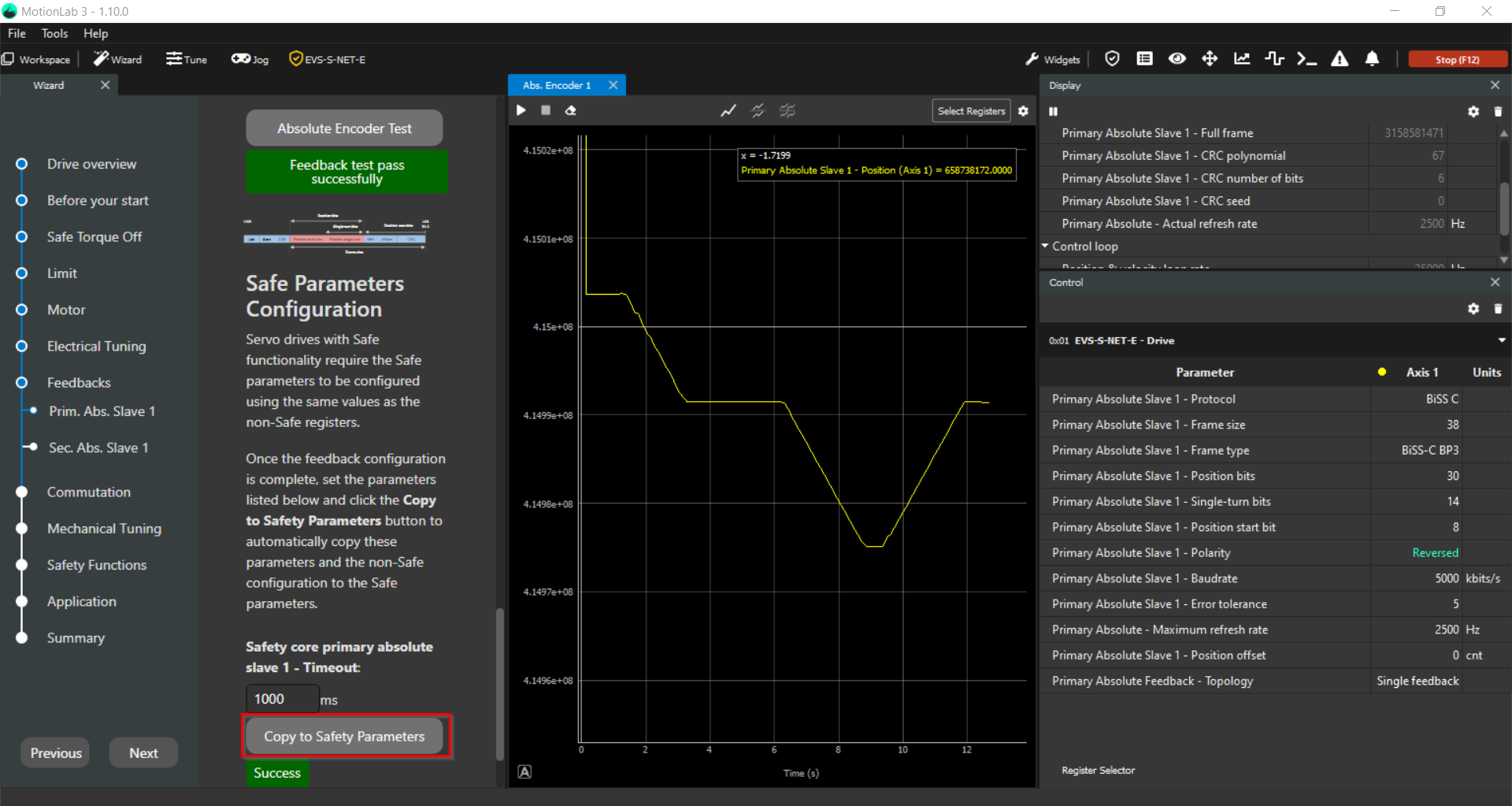This screenshot has height=806, width=1512.
Task: Toggle the scope auto-scale A button
Action: (x=524, y=772)
